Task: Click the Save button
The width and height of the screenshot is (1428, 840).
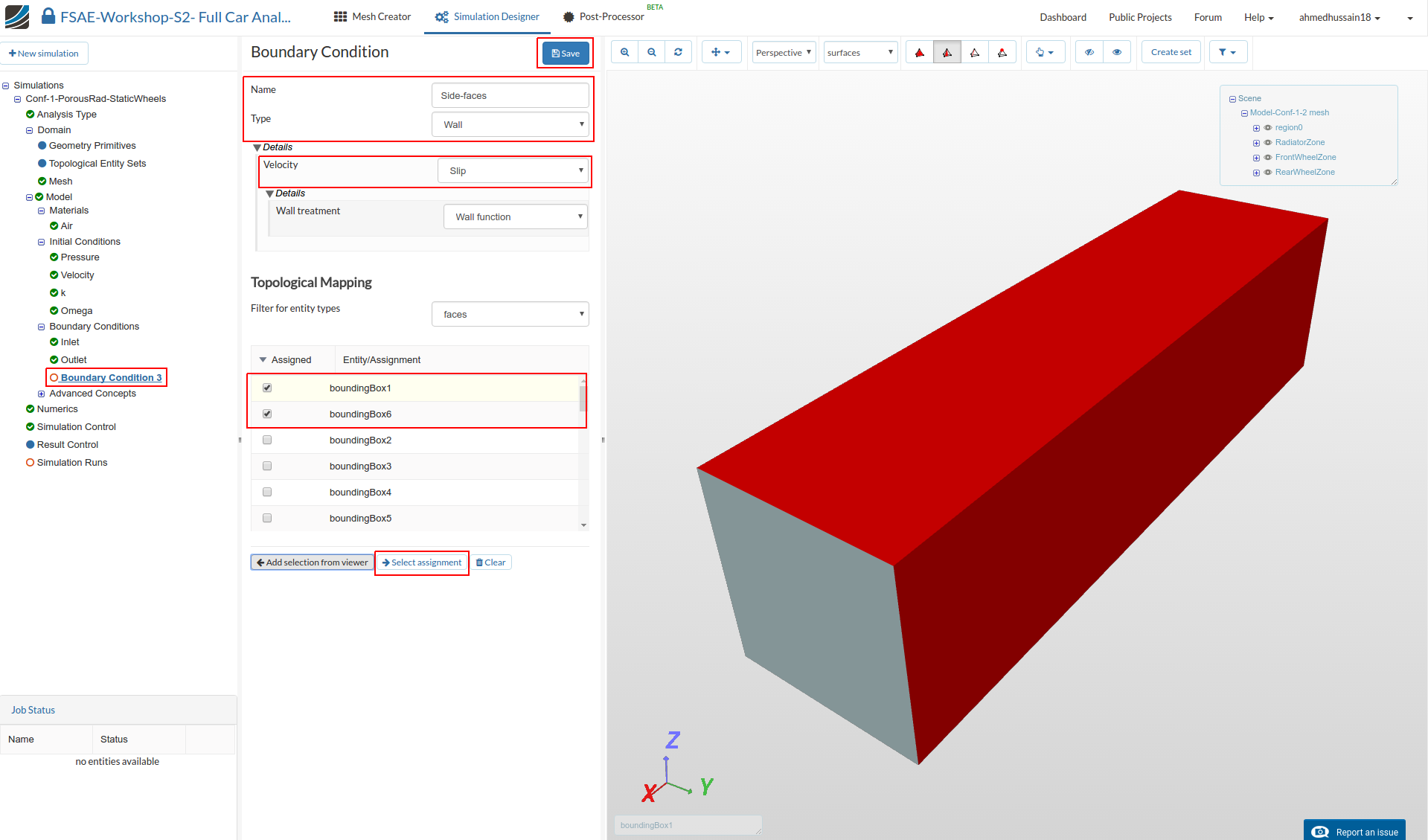Action: click(x=566, y=53)
